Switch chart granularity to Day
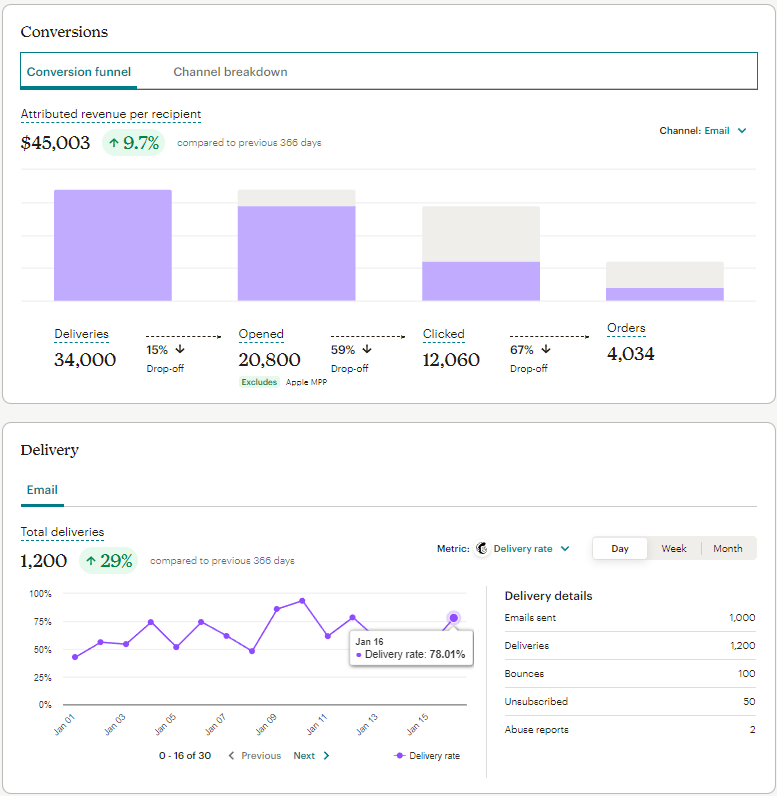Viewport: 777px width, 796px height. (x=620, y=548)
